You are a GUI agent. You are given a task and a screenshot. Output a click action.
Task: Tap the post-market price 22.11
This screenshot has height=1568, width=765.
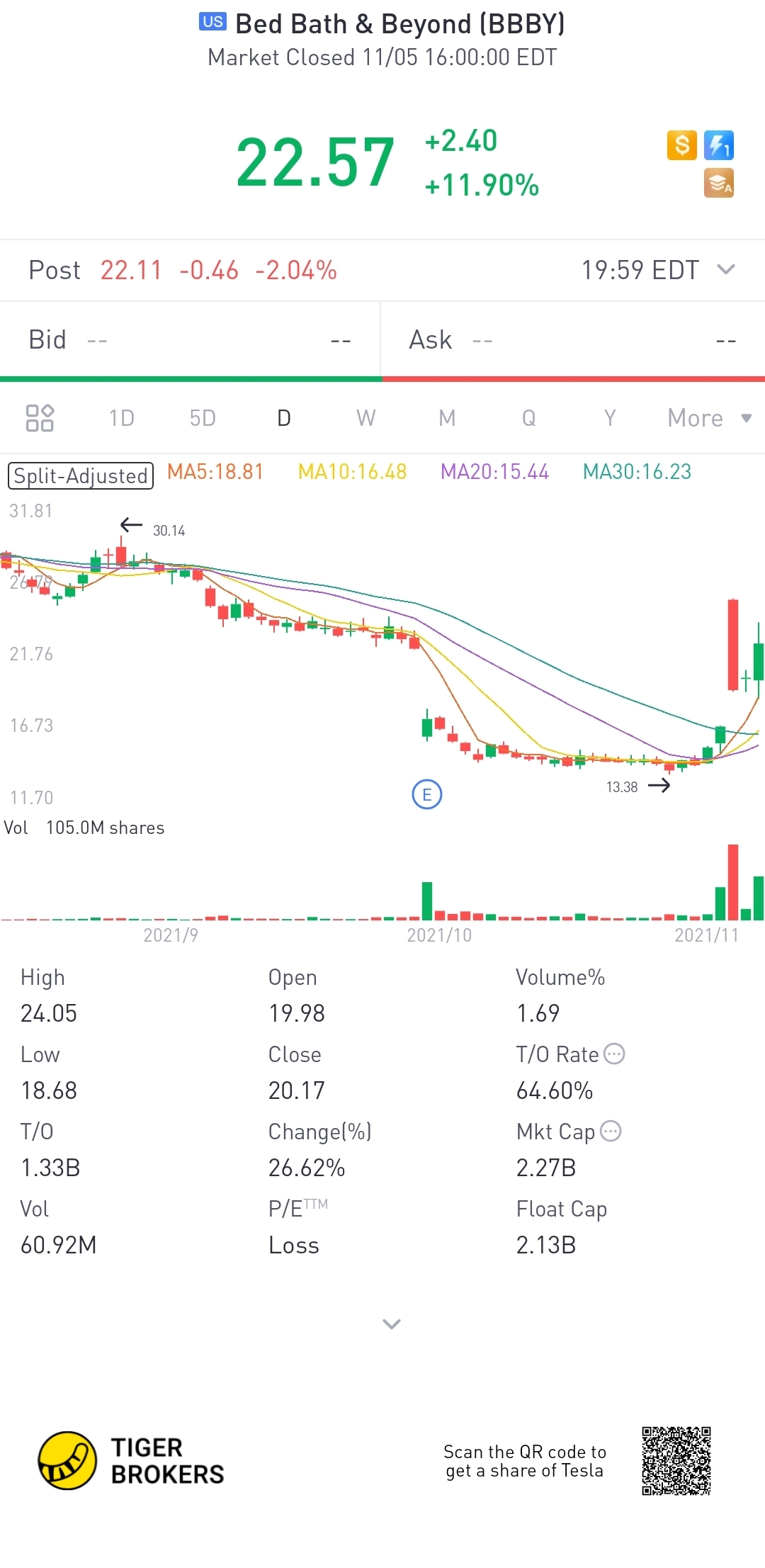(131, 270)
